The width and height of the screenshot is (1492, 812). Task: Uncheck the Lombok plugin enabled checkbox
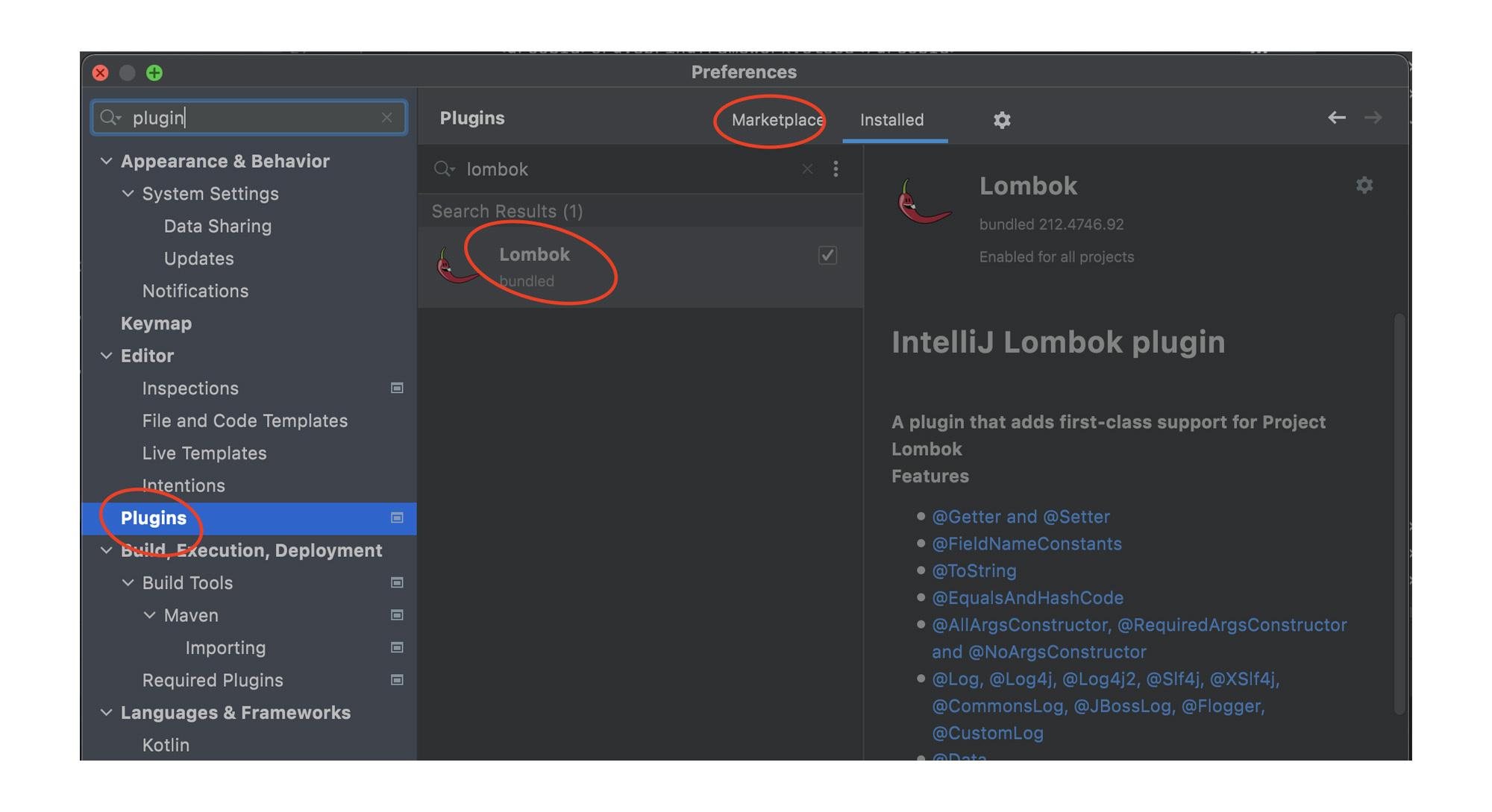[x=827, y=255]
